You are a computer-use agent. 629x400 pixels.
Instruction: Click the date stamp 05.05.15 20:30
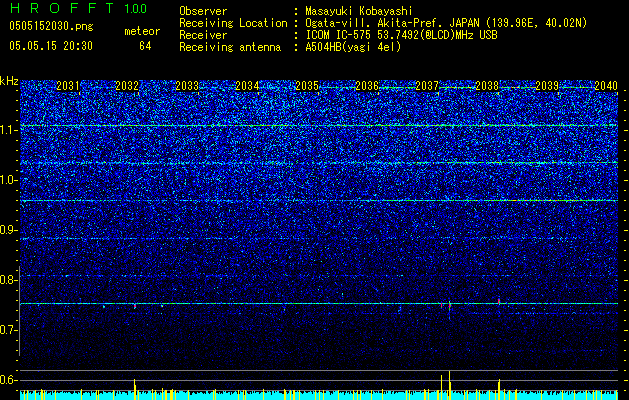[51, 46]
